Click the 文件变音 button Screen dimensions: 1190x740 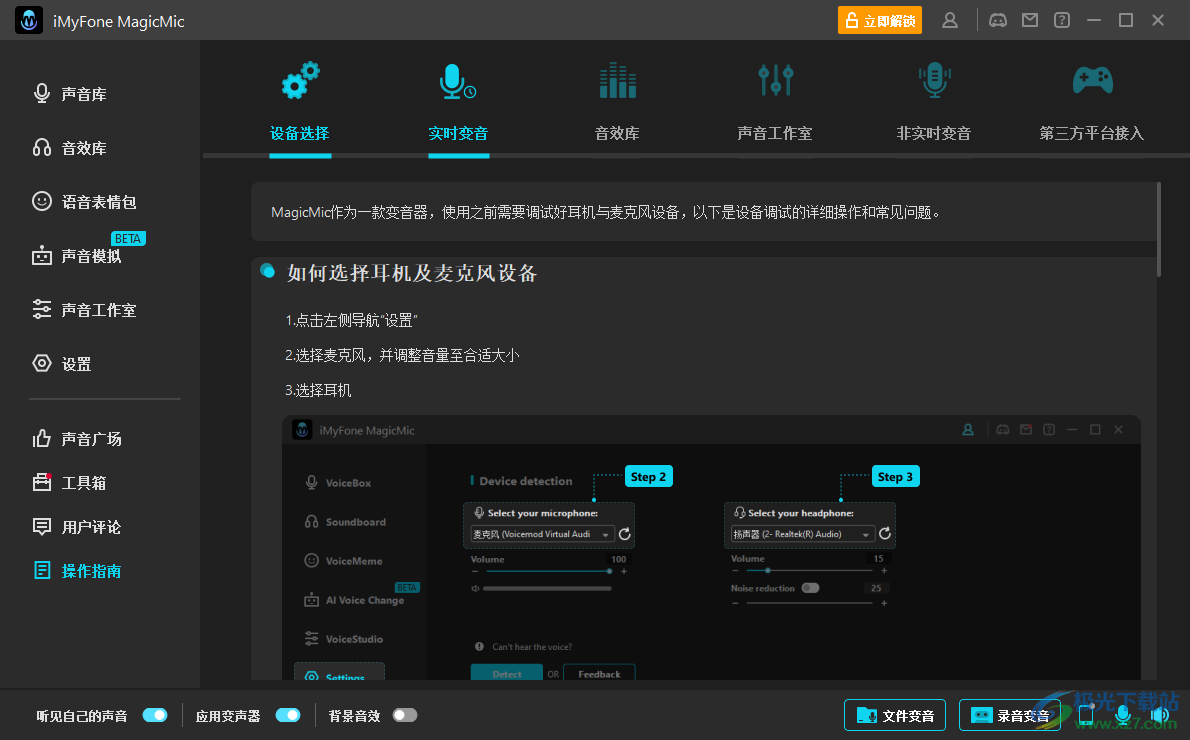[895, 715]
